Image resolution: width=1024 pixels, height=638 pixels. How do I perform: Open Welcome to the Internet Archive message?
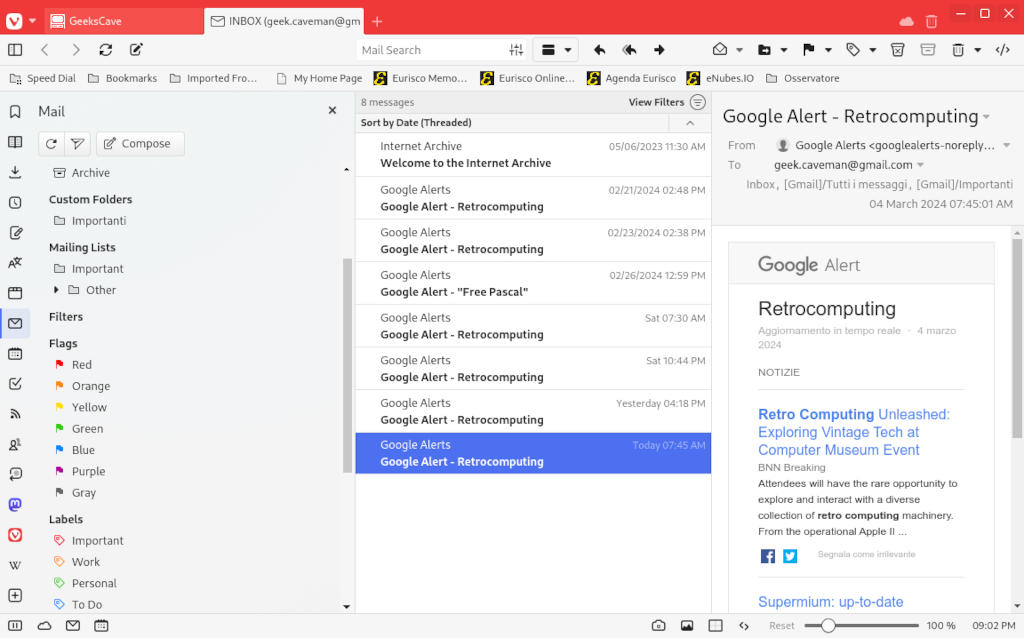coord(533,155)
